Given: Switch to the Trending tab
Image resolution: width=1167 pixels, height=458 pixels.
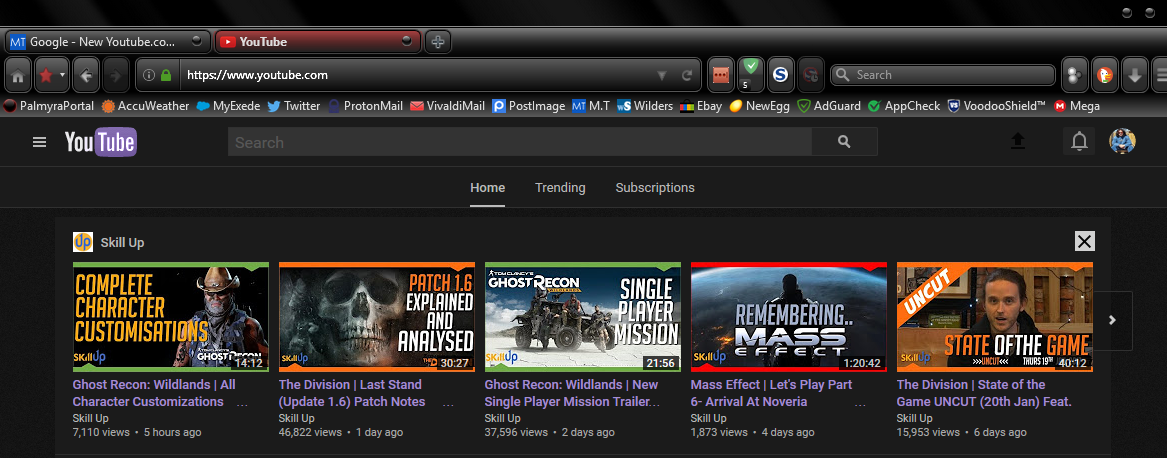Looking at the screenshot, I should pos(560,188).
